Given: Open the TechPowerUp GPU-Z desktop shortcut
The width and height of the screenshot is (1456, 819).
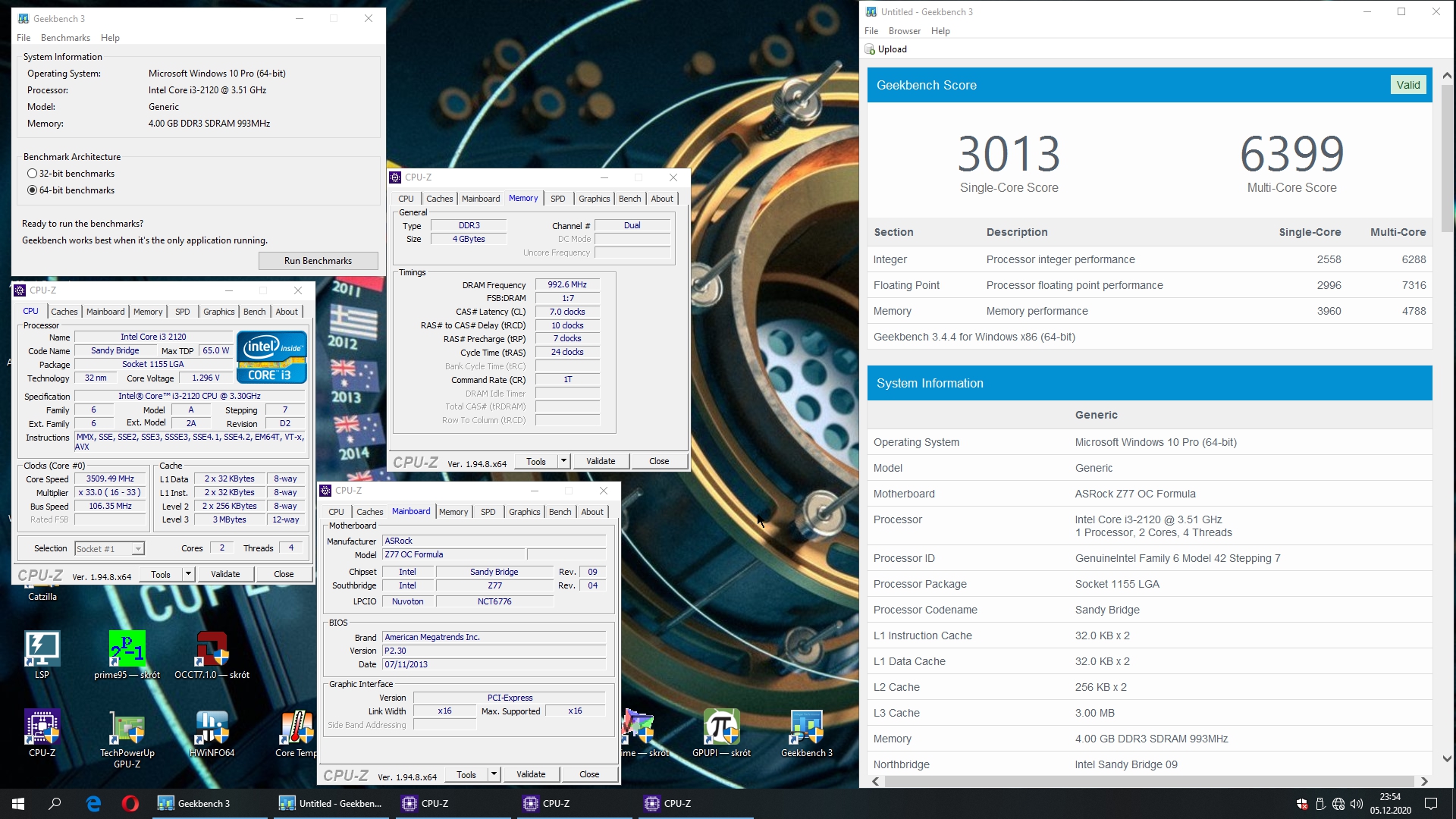Looking at the screenshot, I should (127, 739).
